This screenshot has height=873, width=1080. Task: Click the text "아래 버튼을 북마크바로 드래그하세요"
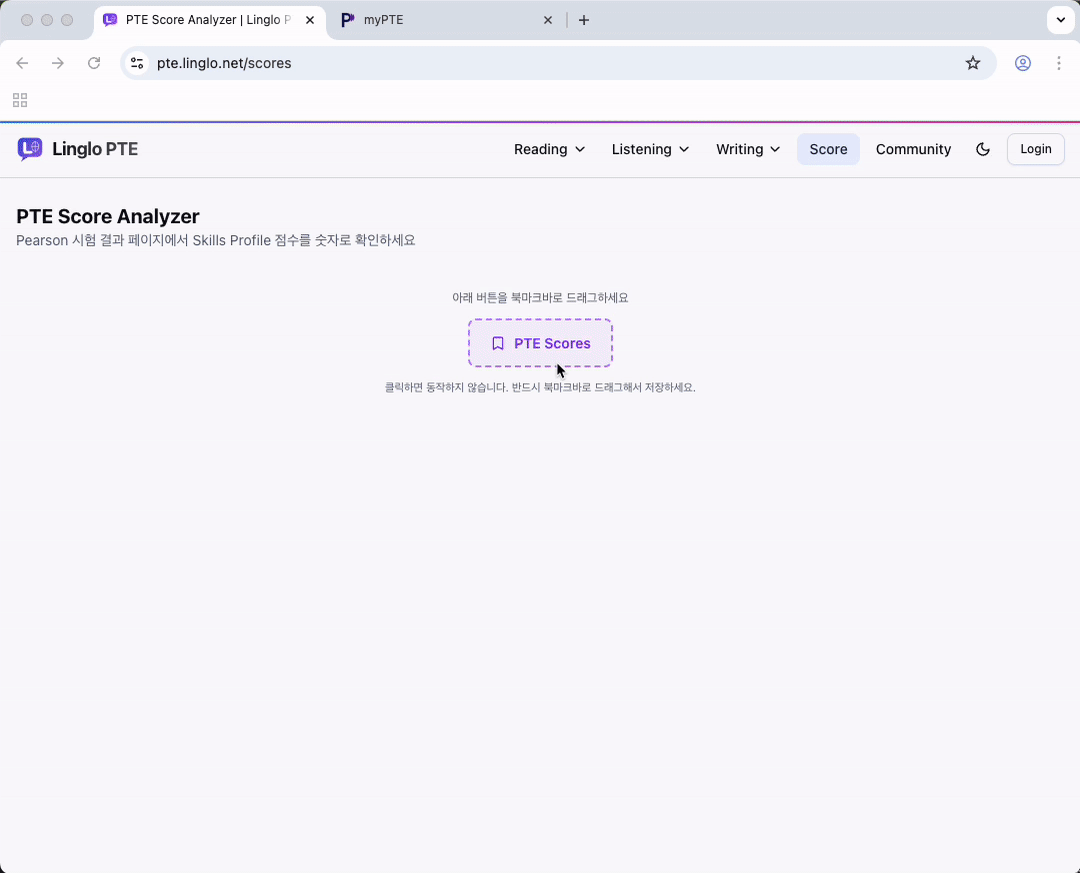tap(540, 298)
